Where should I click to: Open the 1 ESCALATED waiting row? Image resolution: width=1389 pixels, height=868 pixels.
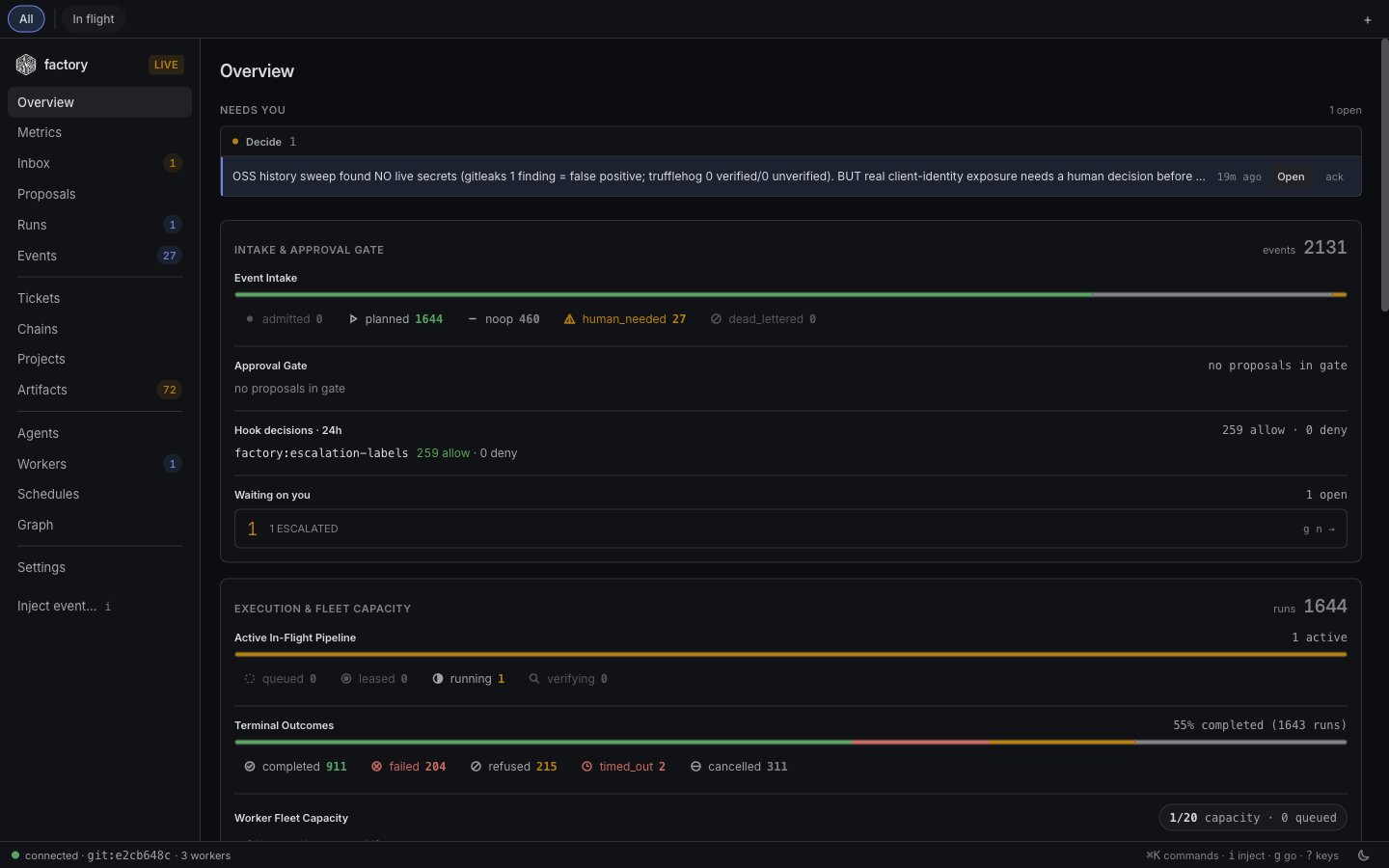790,529
